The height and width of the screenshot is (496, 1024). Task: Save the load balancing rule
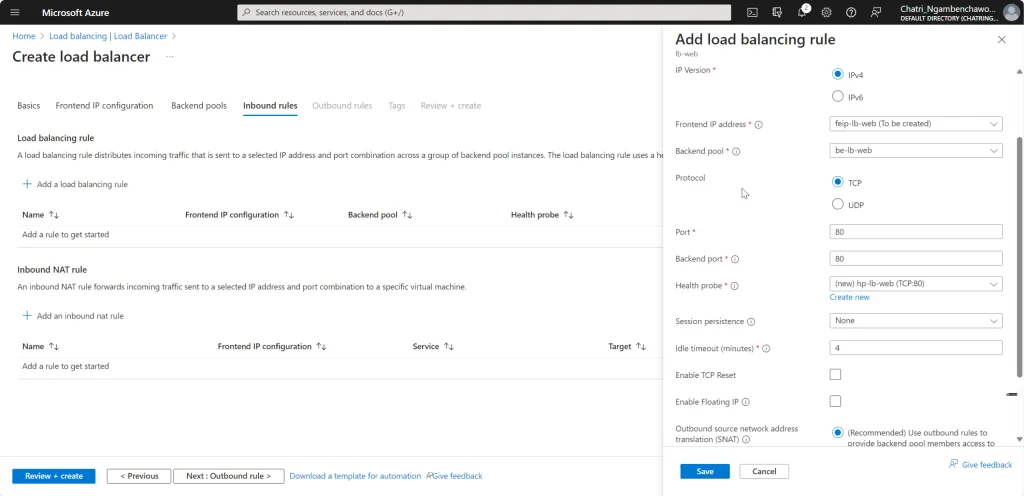pyautogui.click(x=705, y=471)
